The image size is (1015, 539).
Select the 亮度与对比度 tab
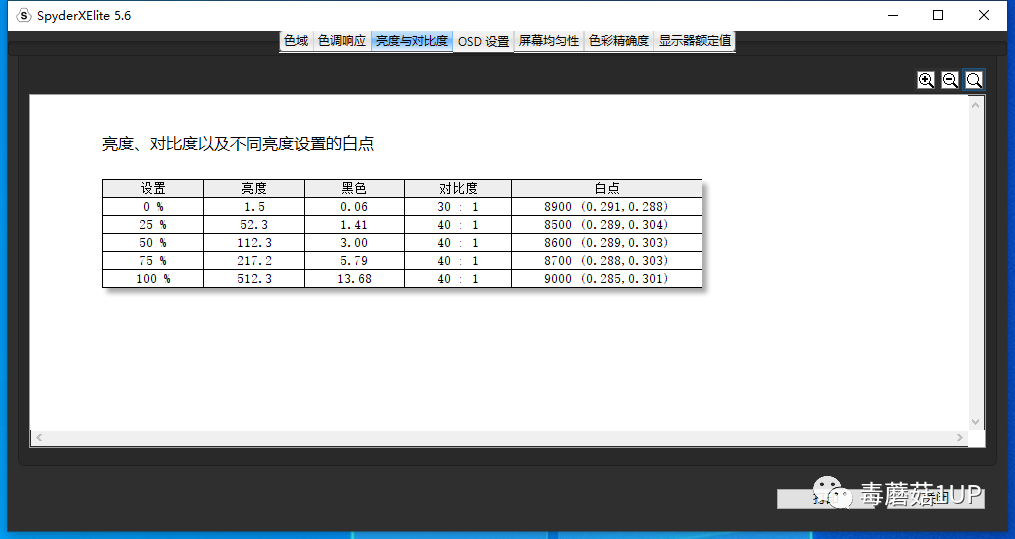[x=412, y=41]
